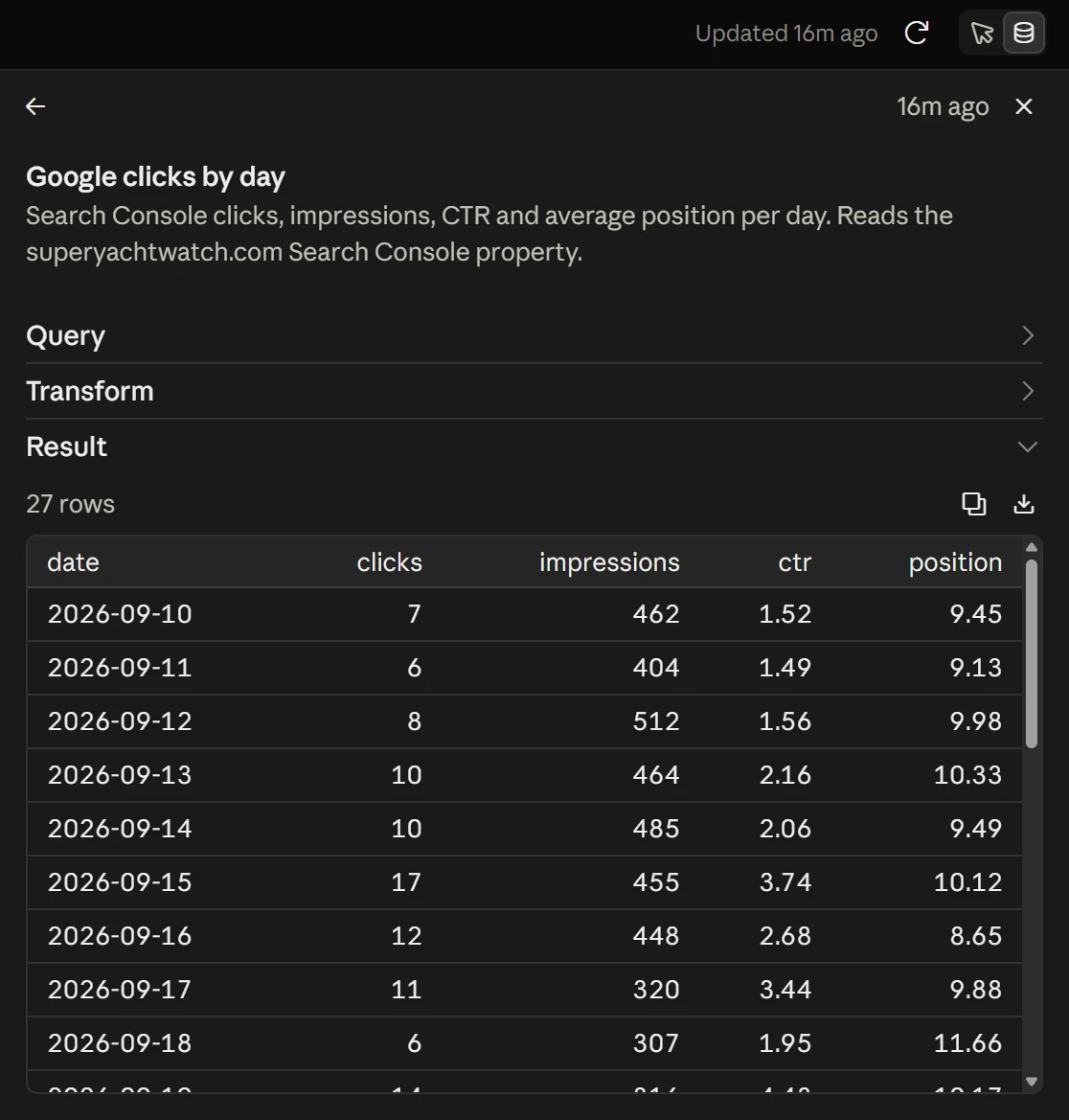Select the 2026-09-12 date cell

(x=119, y=721)
